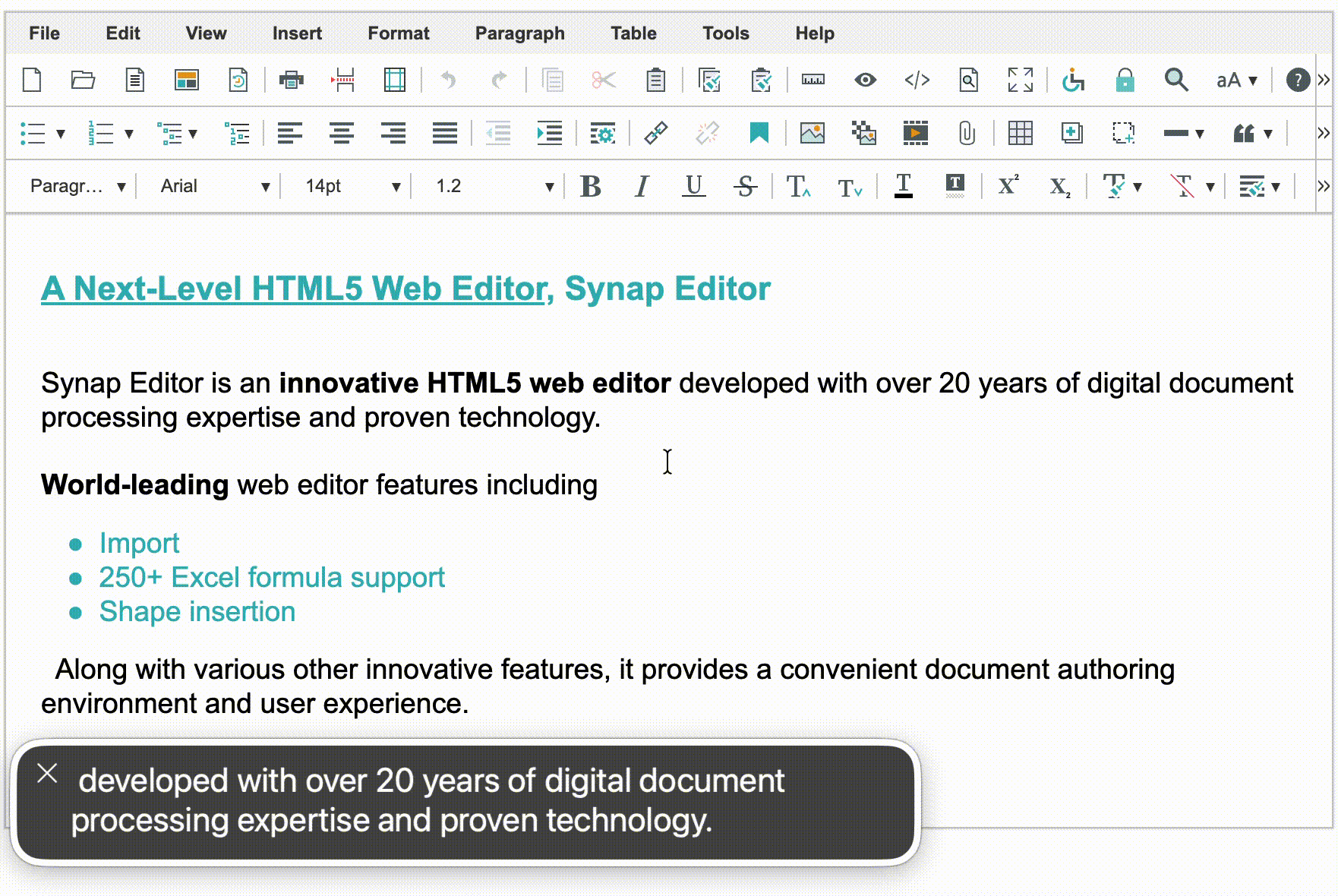The width and height of the screenshot is (1338, 896).
Task: Run accessibility check icon
Action: (x=1073, y=80)
